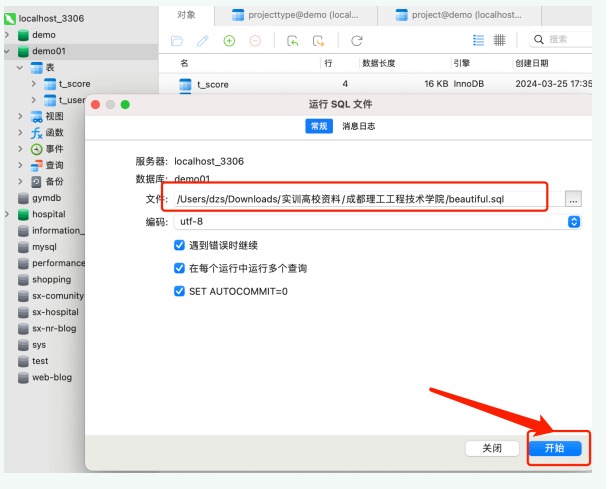Click the search magnifier icon
Image resolution: width=609 pixels, height=489 pixels.
point(539,40)
